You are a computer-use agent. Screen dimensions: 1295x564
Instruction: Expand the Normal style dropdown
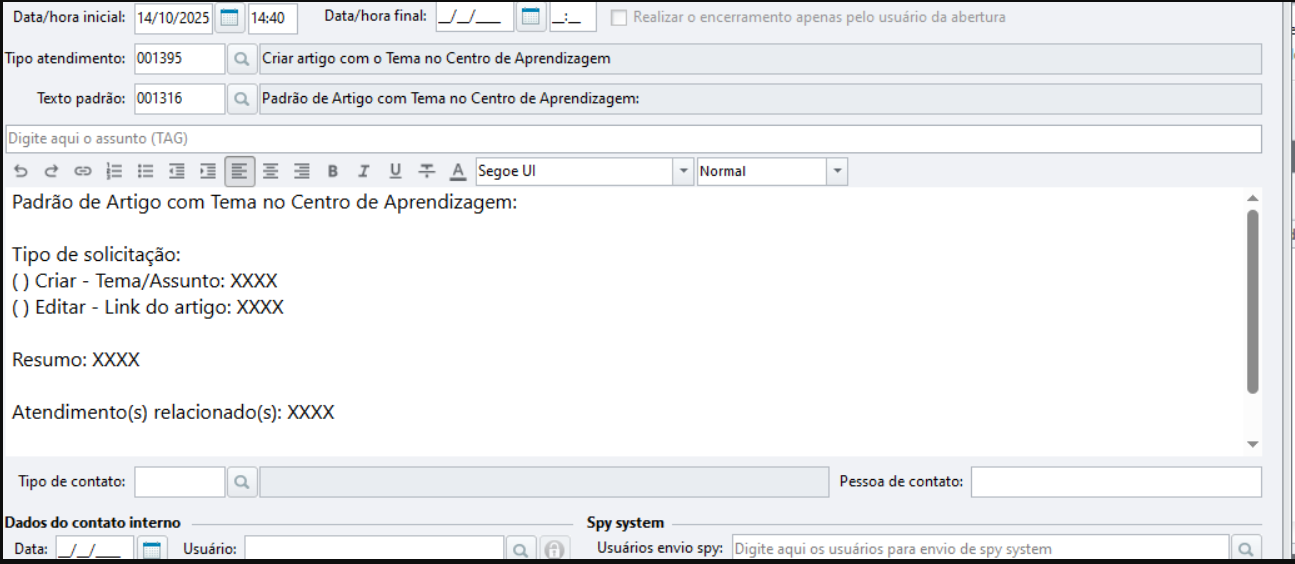click(x=837, y=171)
